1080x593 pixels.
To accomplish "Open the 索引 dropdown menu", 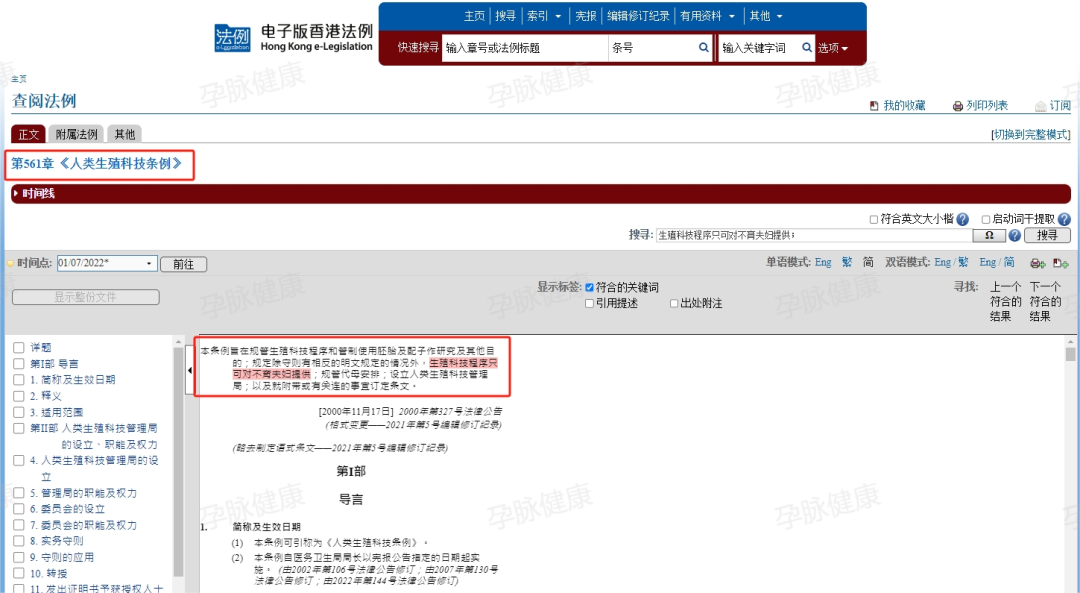I will tap(543, 16).
